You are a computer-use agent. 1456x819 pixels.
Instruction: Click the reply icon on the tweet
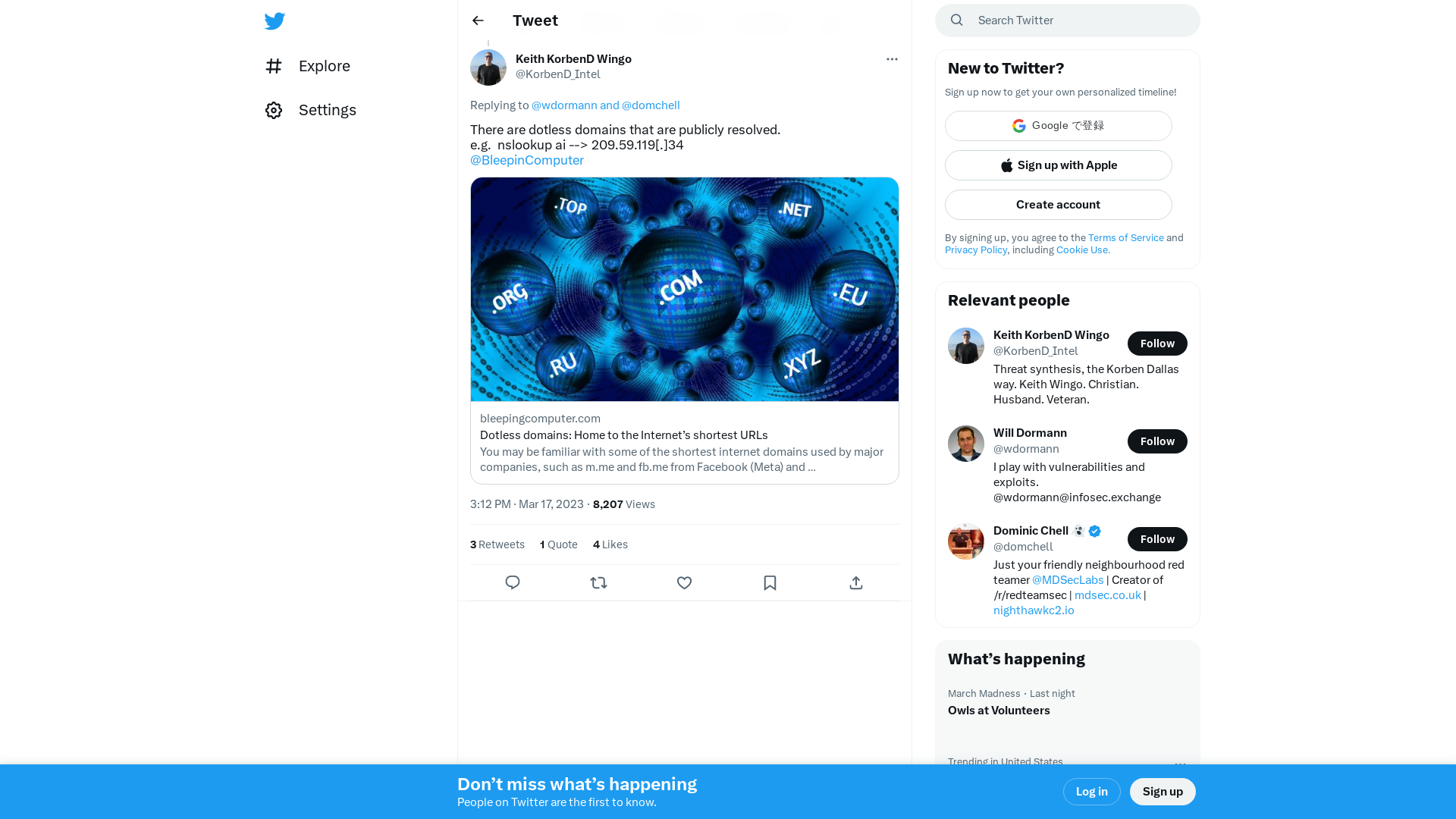(x=513, y=582)
